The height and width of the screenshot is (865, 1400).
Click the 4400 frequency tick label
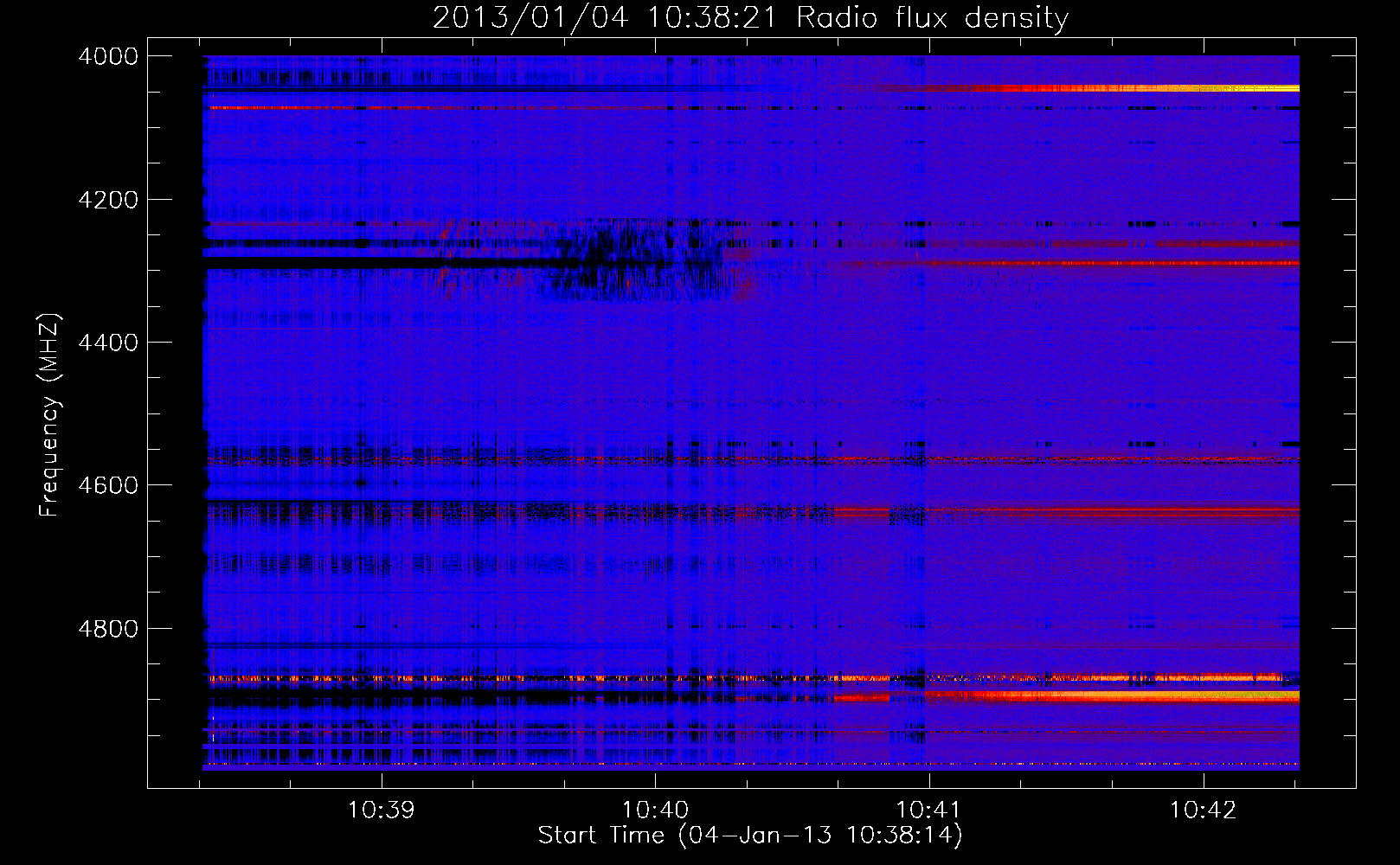tap(108, 343)
